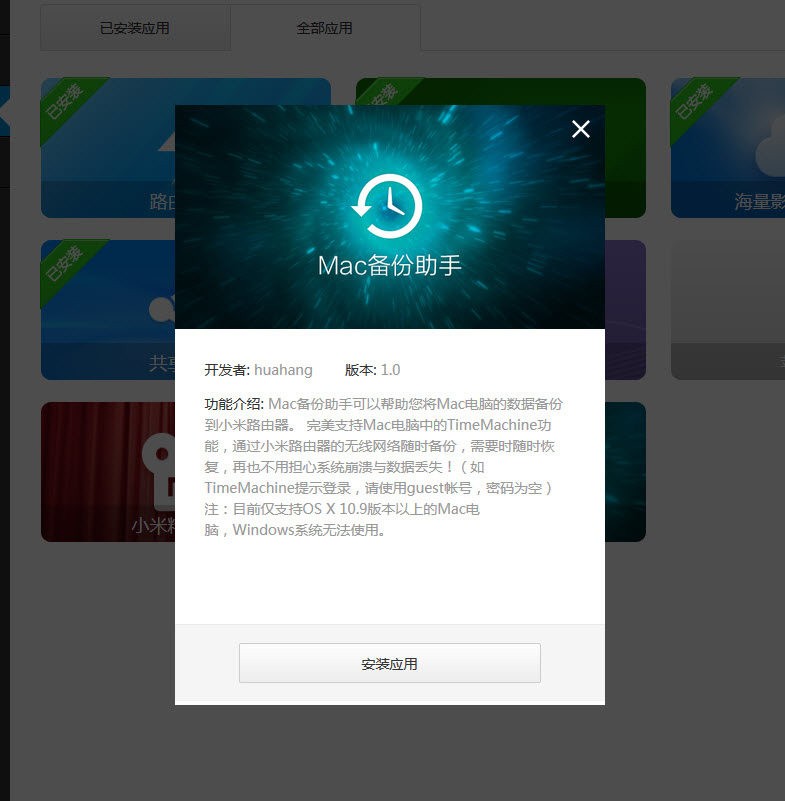
Task: Click the 已安装 ribbon on the 海量影 card
Action: click(695, 102)
